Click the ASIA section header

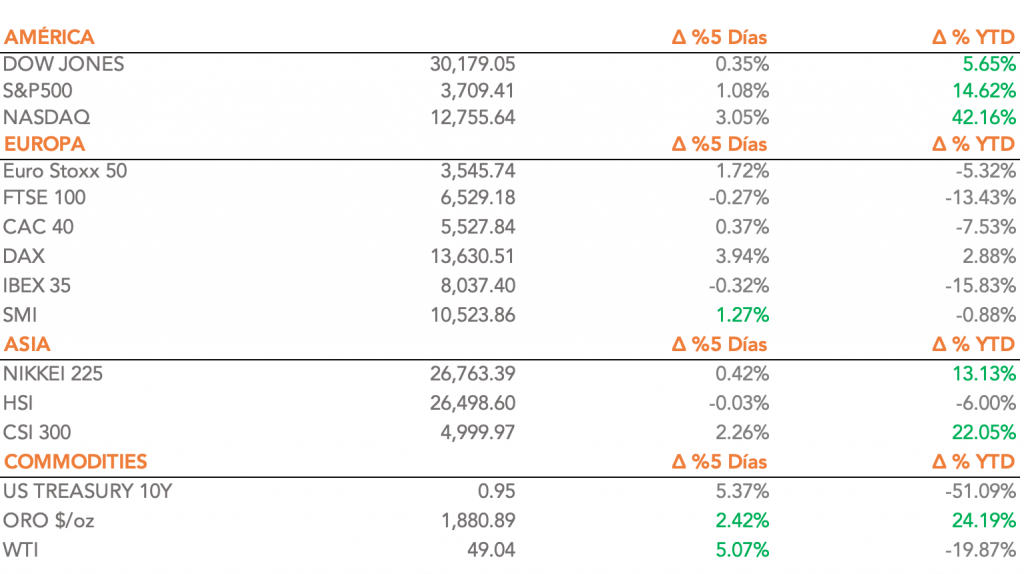point(27,345)
